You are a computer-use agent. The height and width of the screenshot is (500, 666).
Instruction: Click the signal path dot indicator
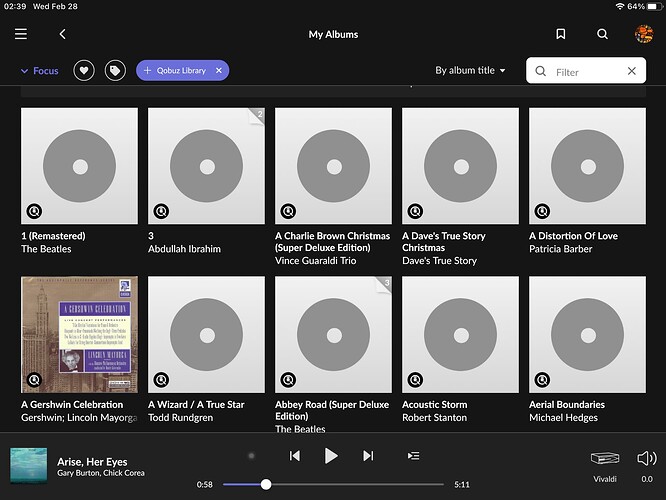point(251,456)
